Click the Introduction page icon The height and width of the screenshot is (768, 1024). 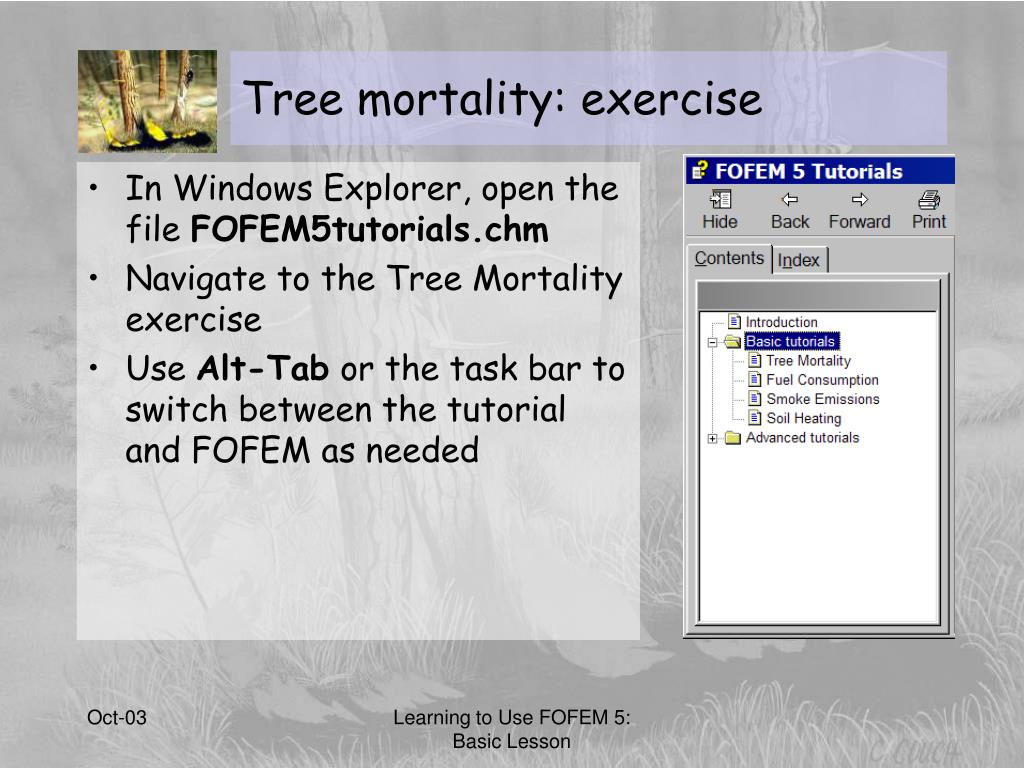(x=735, y=321)
